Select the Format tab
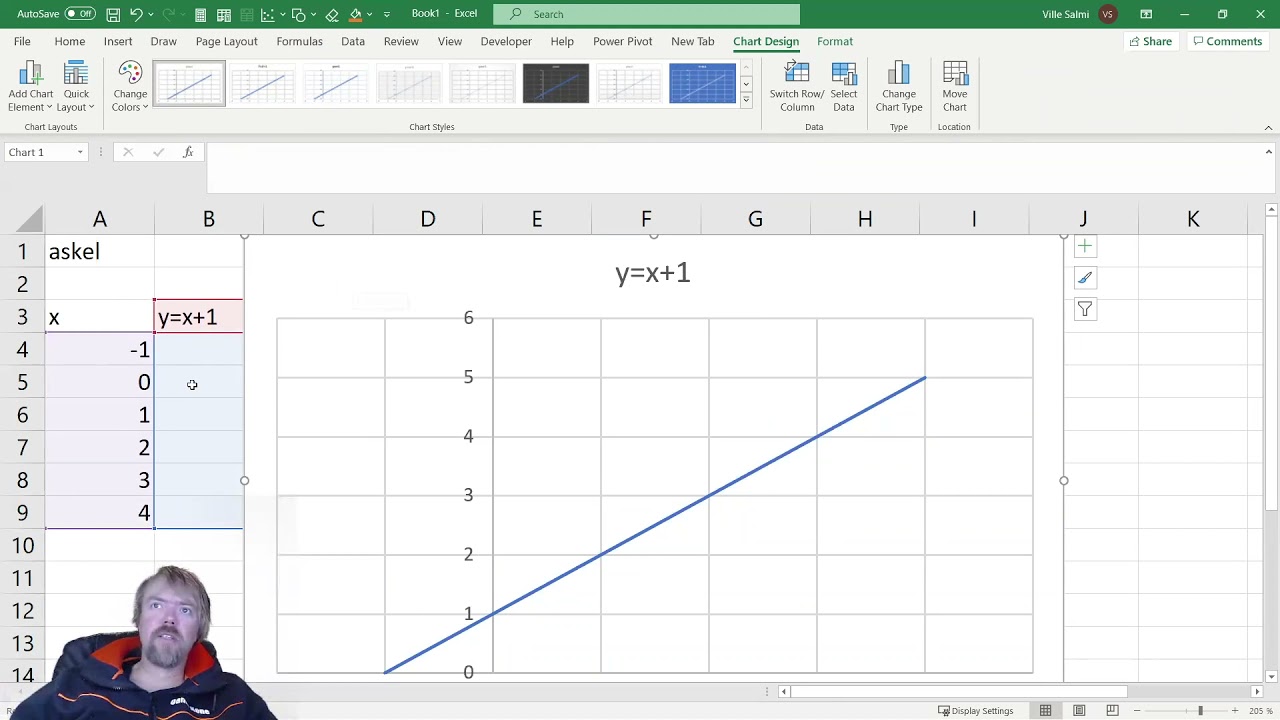1280x720 pixels. (835, 41)
